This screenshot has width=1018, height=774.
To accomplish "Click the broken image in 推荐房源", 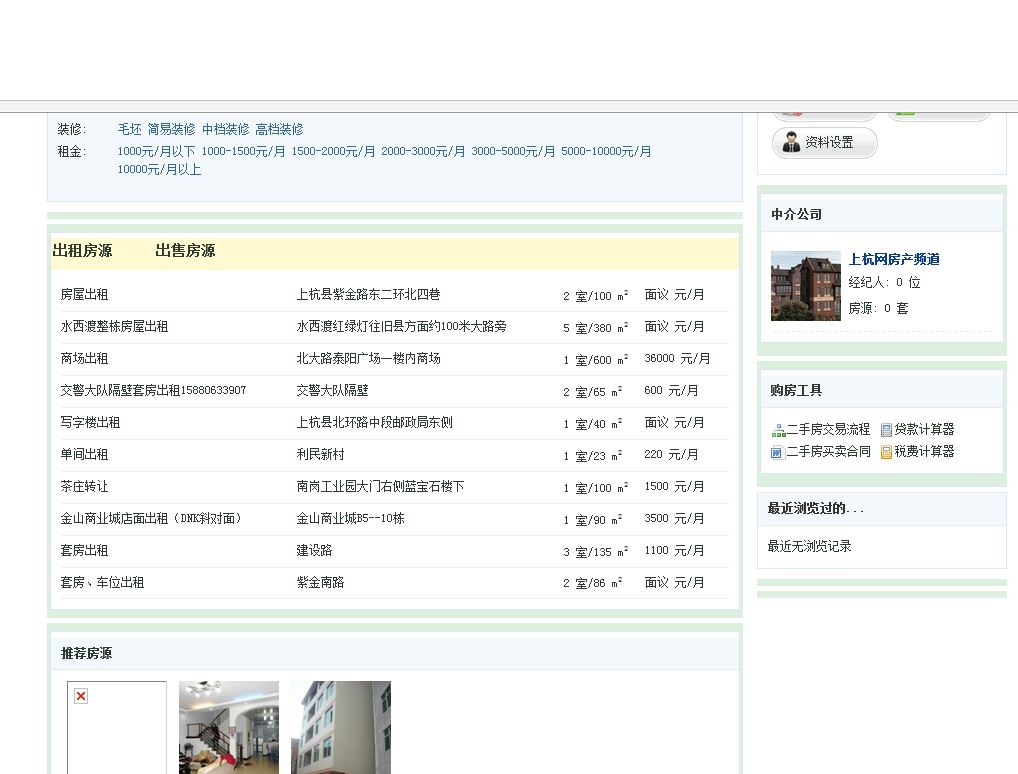I will coord(117,727).
